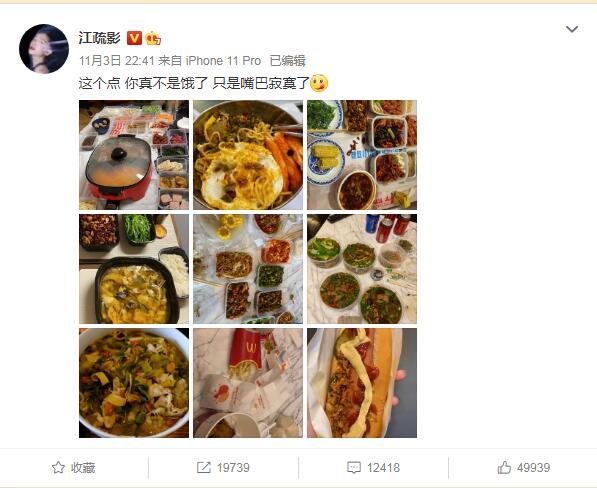The image size is (597, 488).
Task: Favorite the post with star 收藏 icon
Action: 58,467
